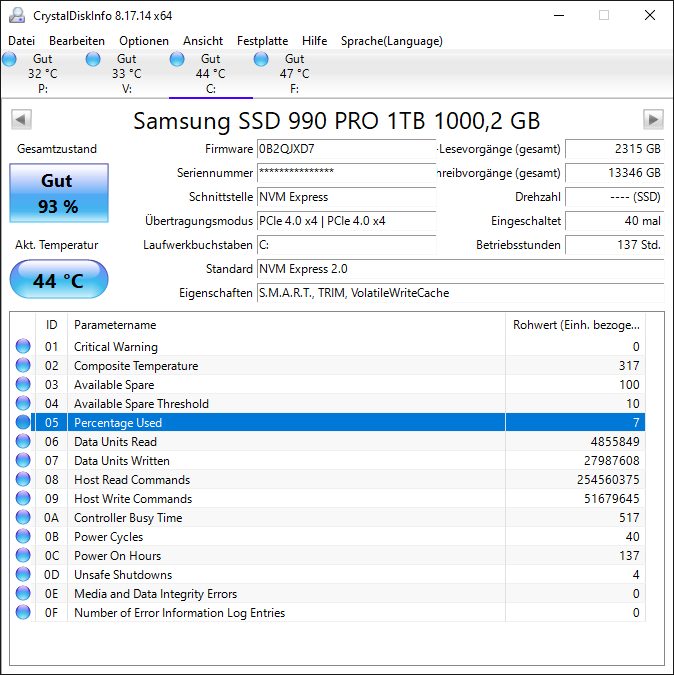This screenshot has width=674, height=675.
Task: Click the Übertragungsmodus field PCIe 4.0 x4
Action: point(346,221)
